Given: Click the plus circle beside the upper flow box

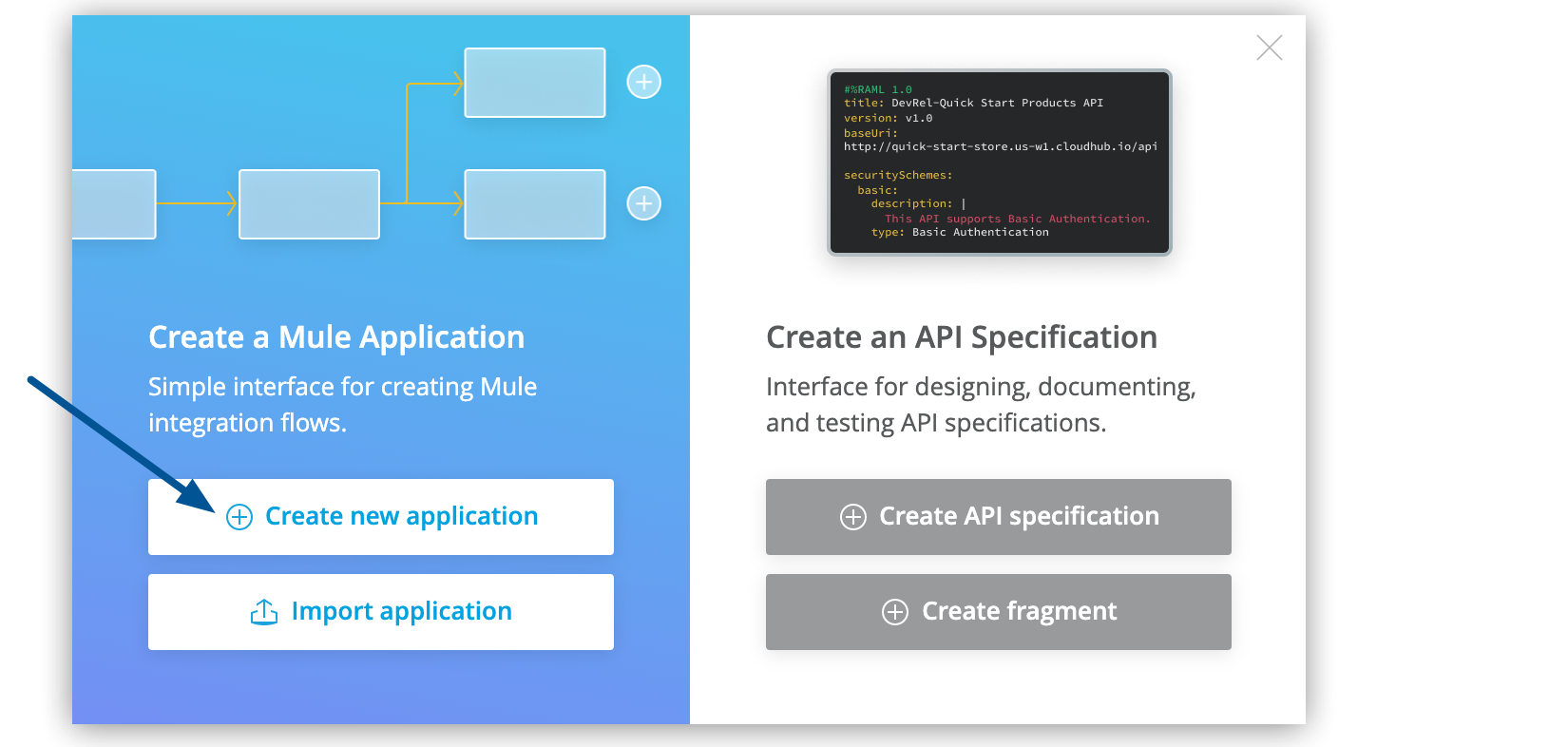Looking at the screenshot, I should 644,82.
